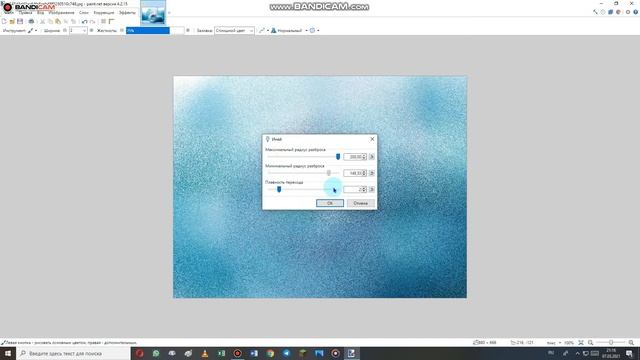Click the zoom in magnifier icon

[x=631, y=342]
